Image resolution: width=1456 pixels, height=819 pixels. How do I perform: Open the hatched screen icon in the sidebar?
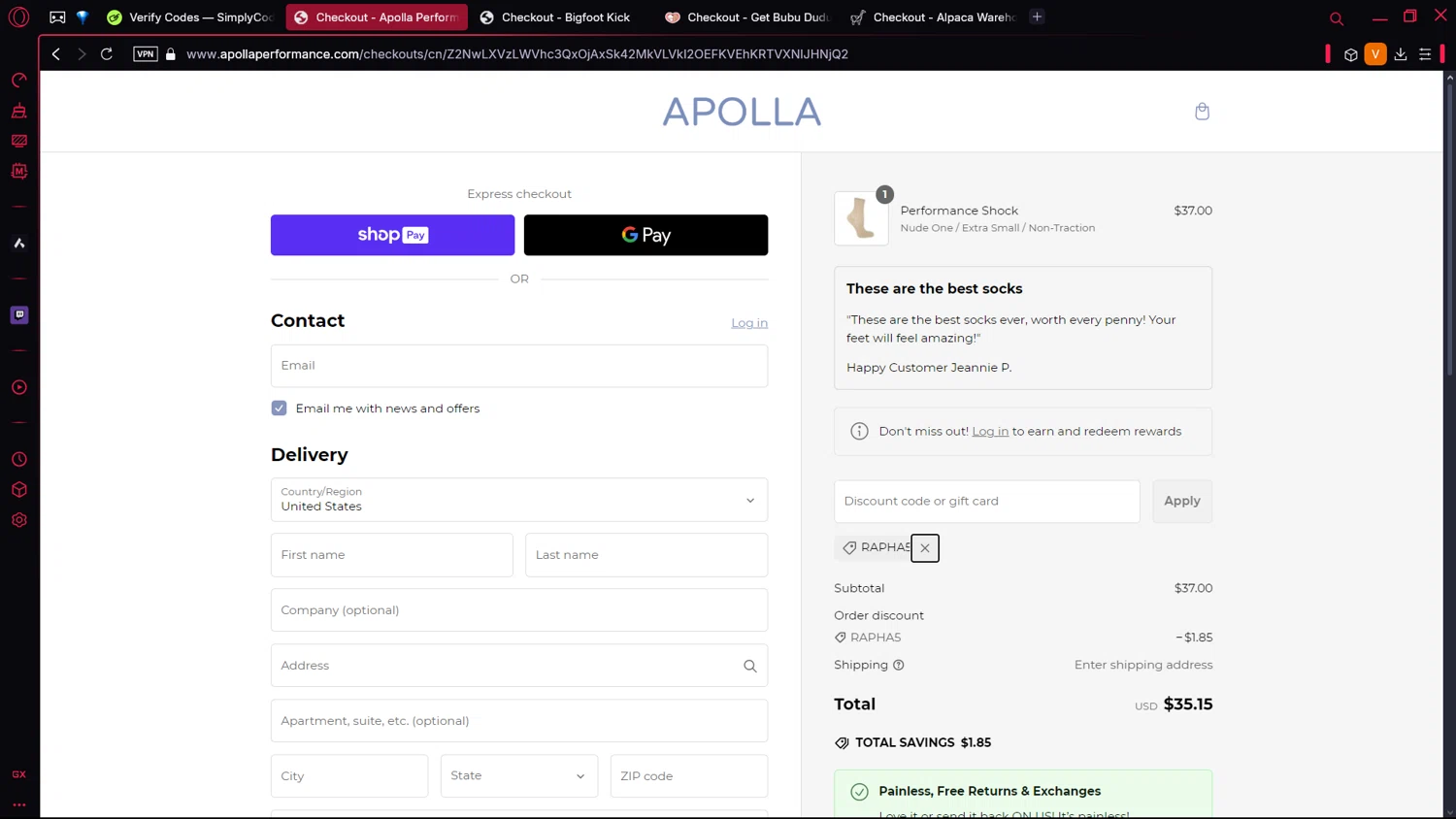(x=19, y=141)
